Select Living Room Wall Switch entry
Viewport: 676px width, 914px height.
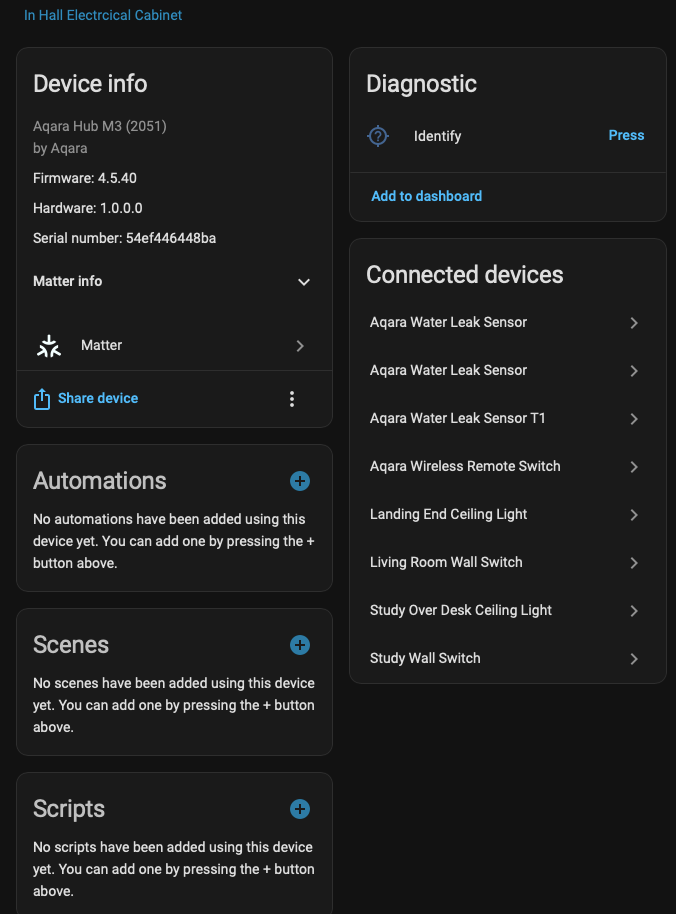coord(446,562)
